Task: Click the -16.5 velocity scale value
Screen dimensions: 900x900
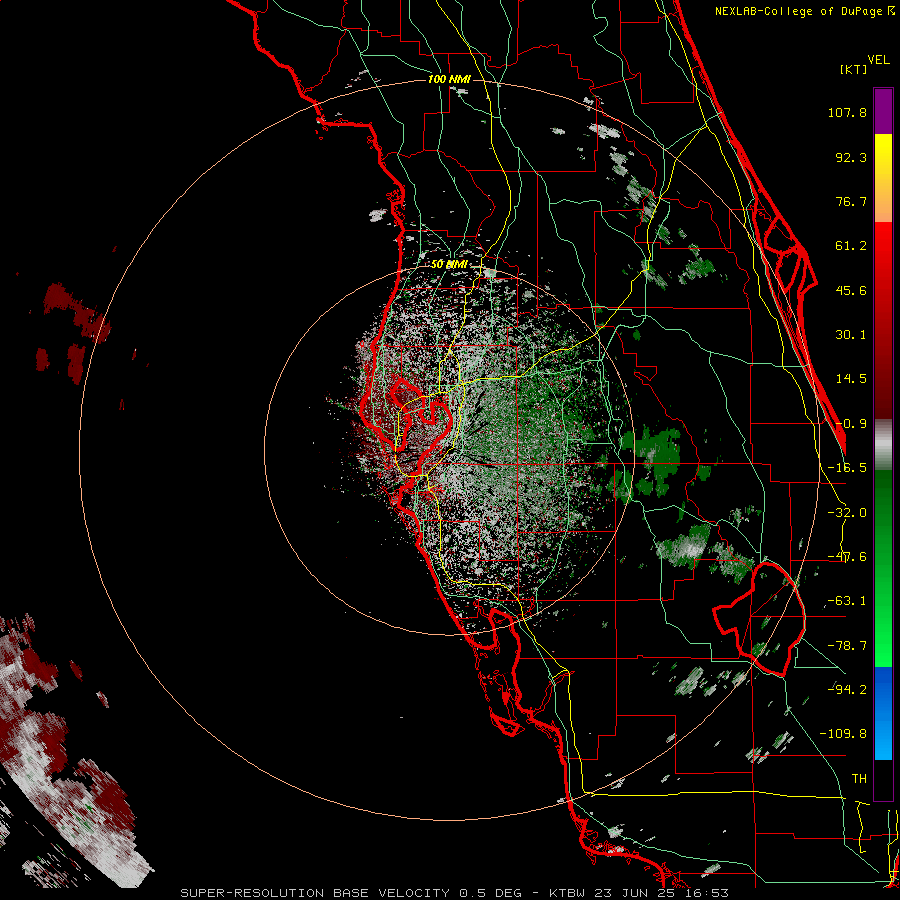Action: tap(847, 468)
